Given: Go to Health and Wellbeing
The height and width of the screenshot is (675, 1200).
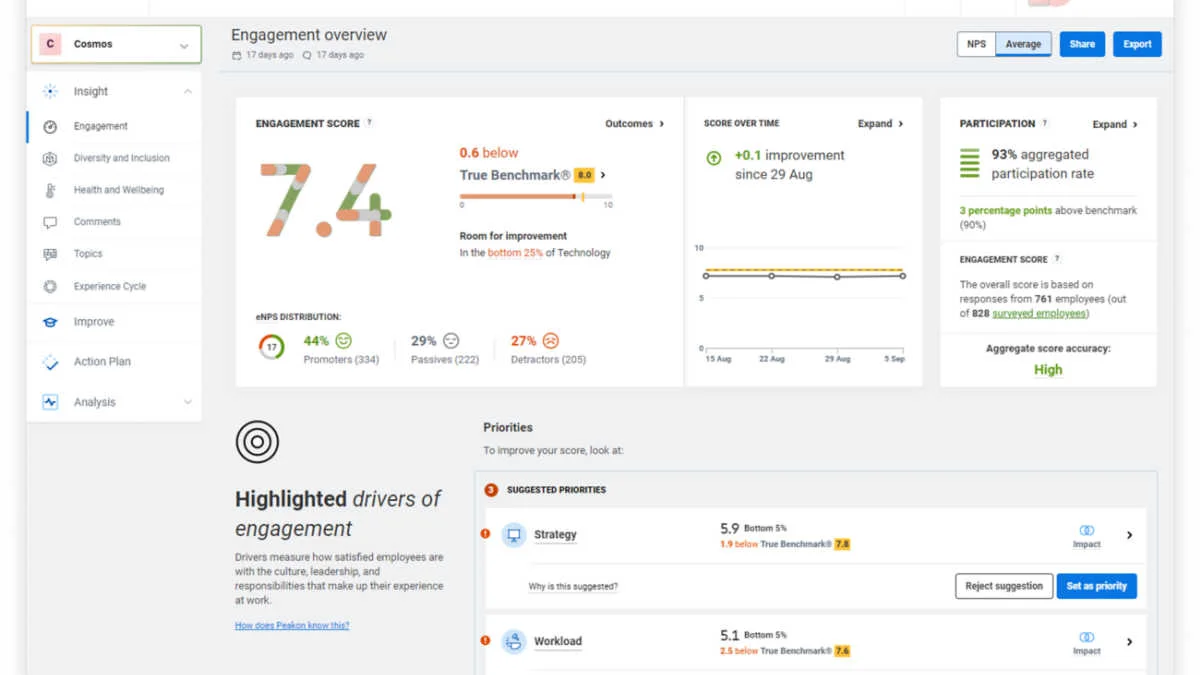Looking at the screenshot, I should pyautogui.click(x=49, y=190).
